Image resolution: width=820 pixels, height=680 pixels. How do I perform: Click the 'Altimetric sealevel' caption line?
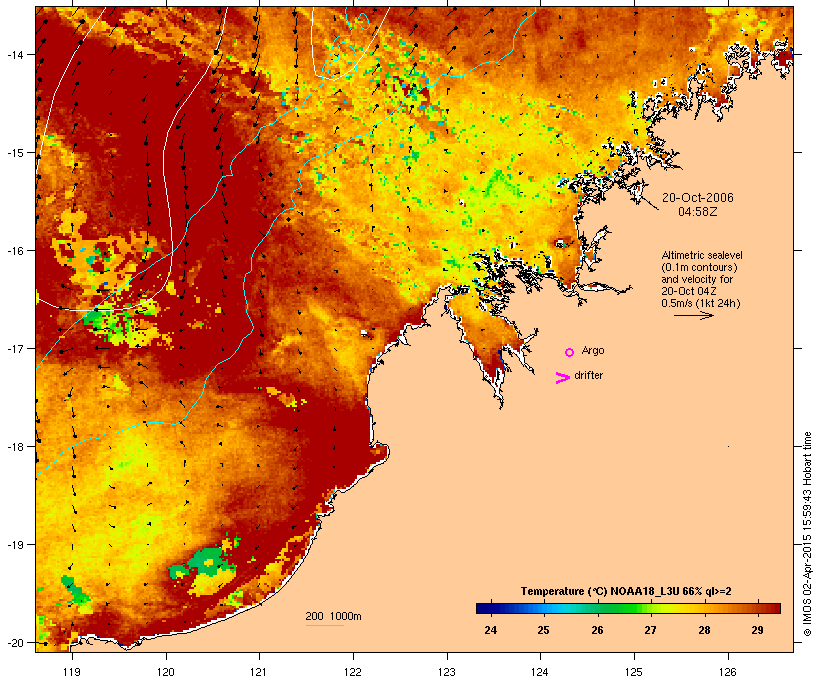702,255
